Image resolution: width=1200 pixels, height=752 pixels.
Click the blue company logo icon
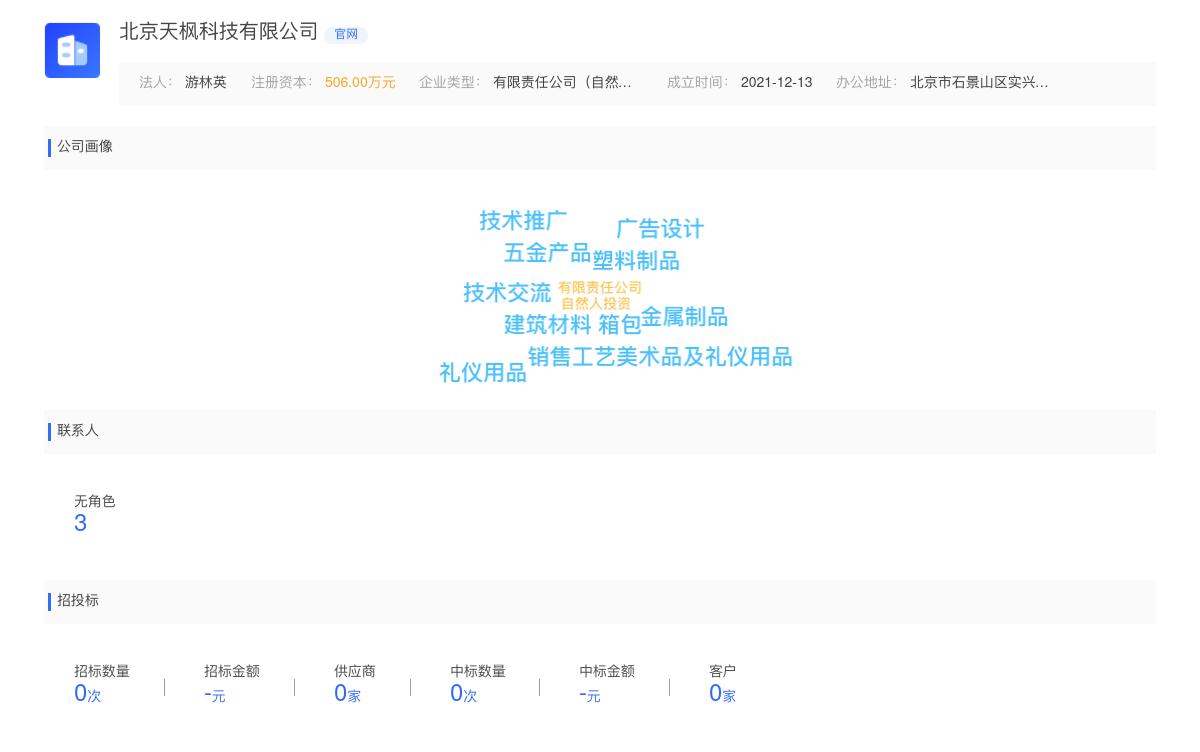72,50
